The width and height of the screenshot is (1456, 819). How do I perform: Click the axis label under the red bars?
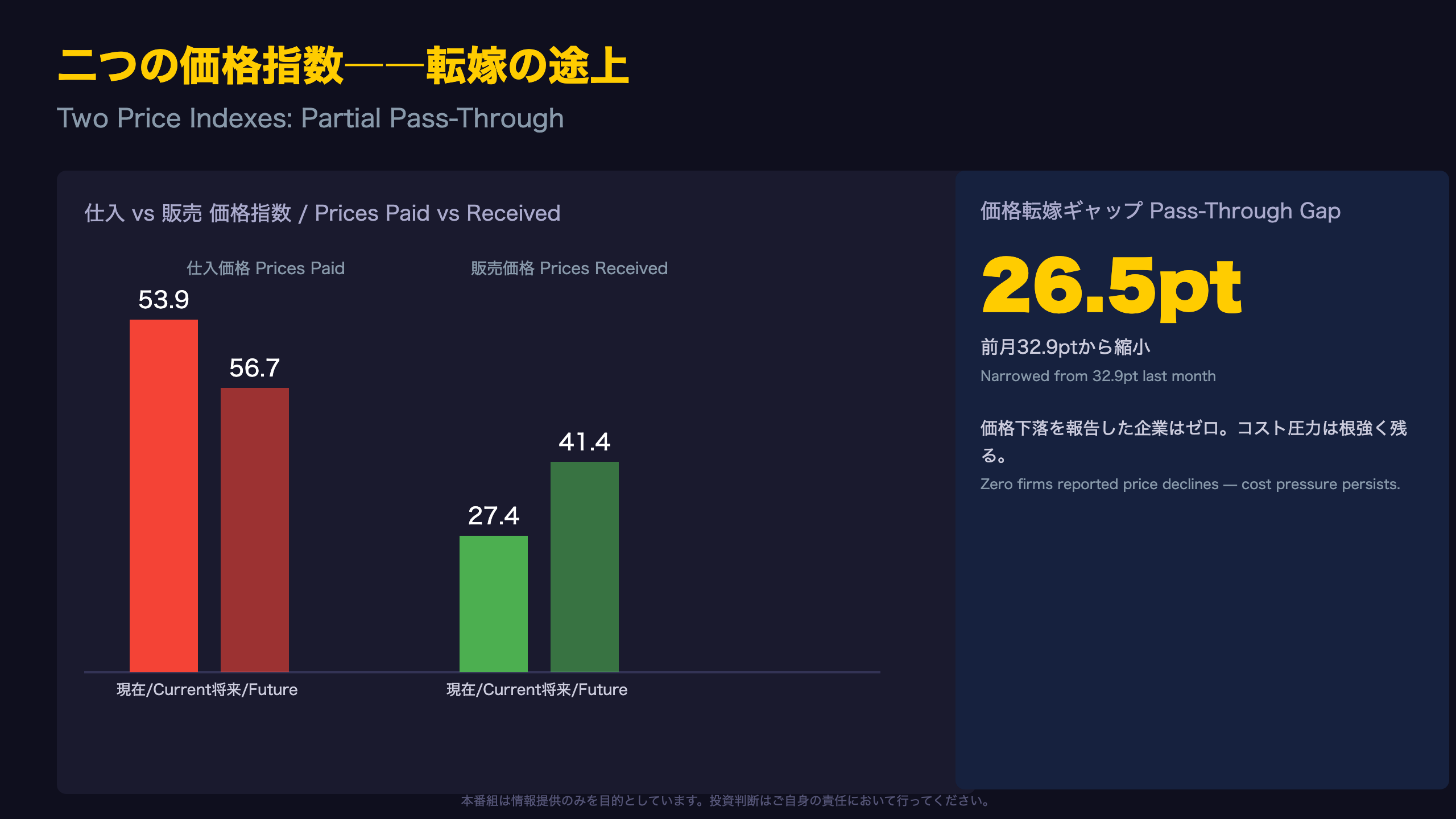pos(207,690)
